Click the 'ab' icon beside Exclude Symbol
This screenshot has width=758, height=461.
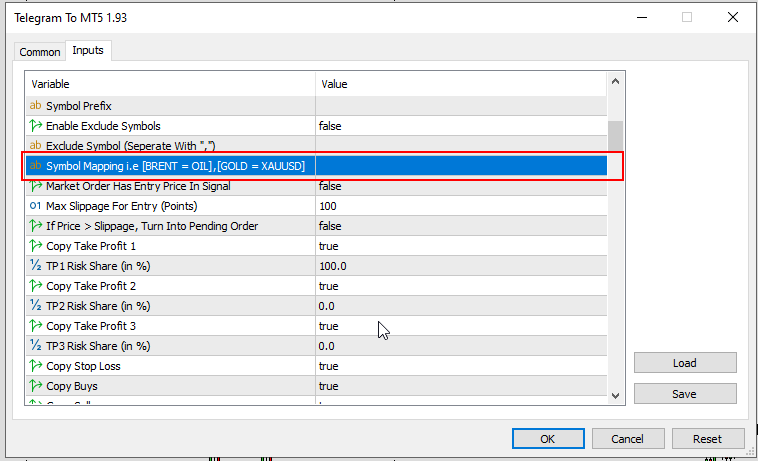36,146
